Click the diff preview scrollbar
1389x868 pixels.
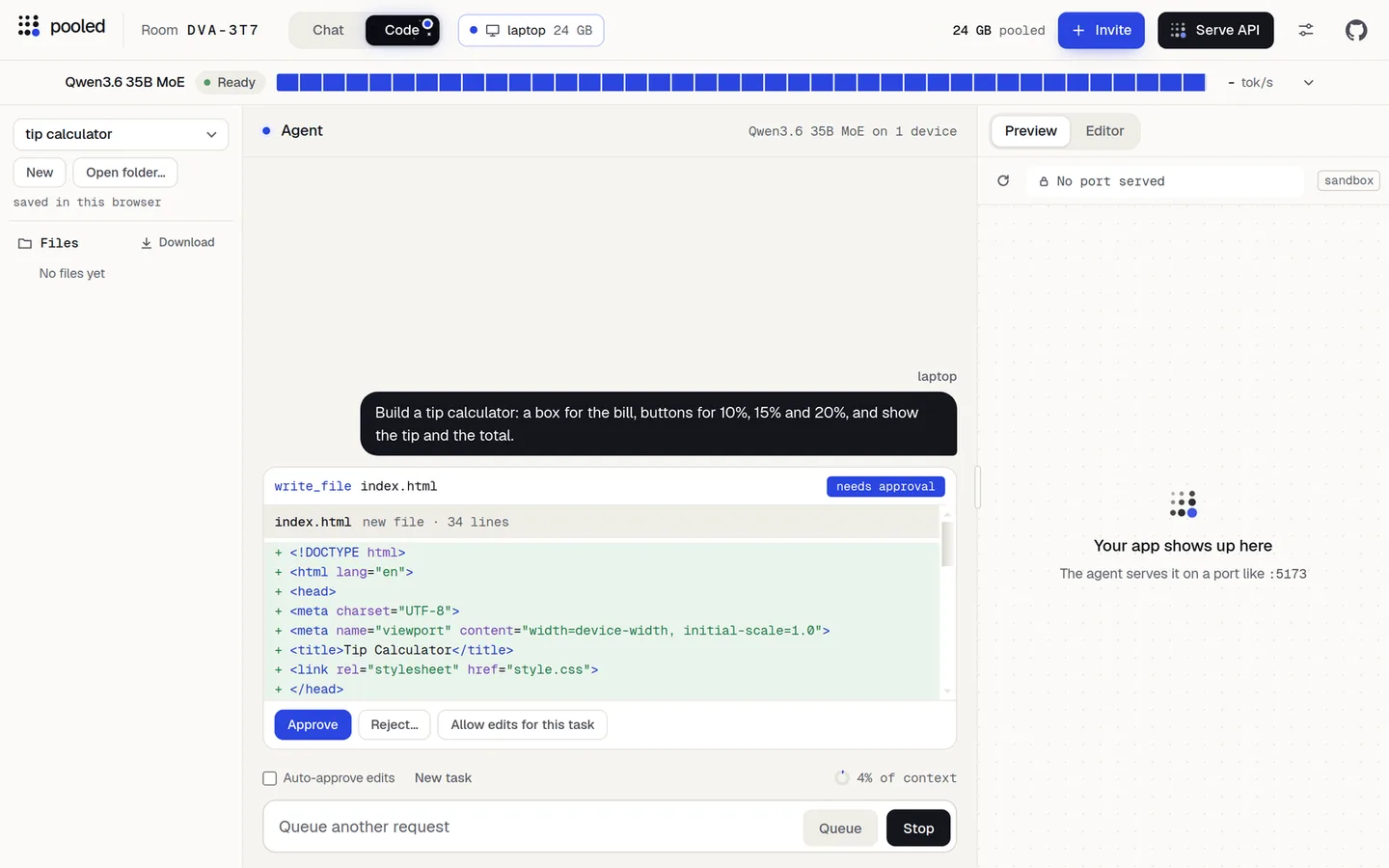947,544
